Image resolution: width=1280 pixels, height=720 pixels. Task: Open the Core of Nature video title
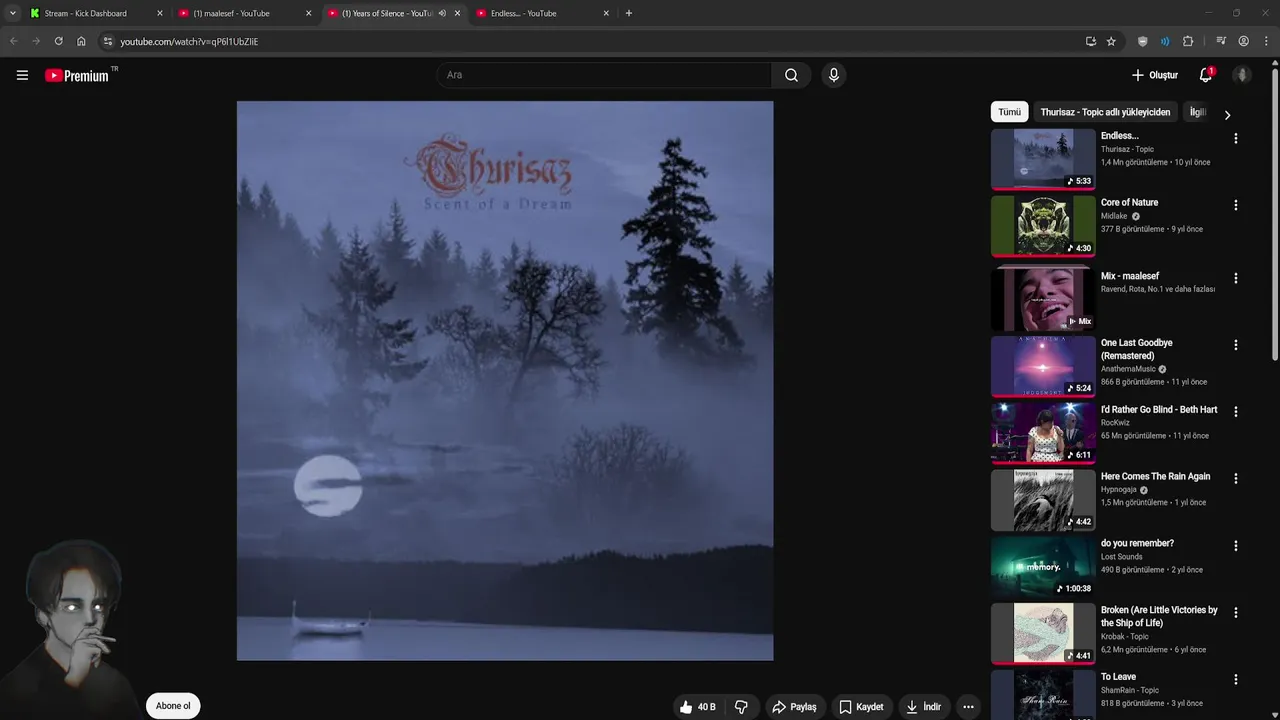pos(1129,202)
